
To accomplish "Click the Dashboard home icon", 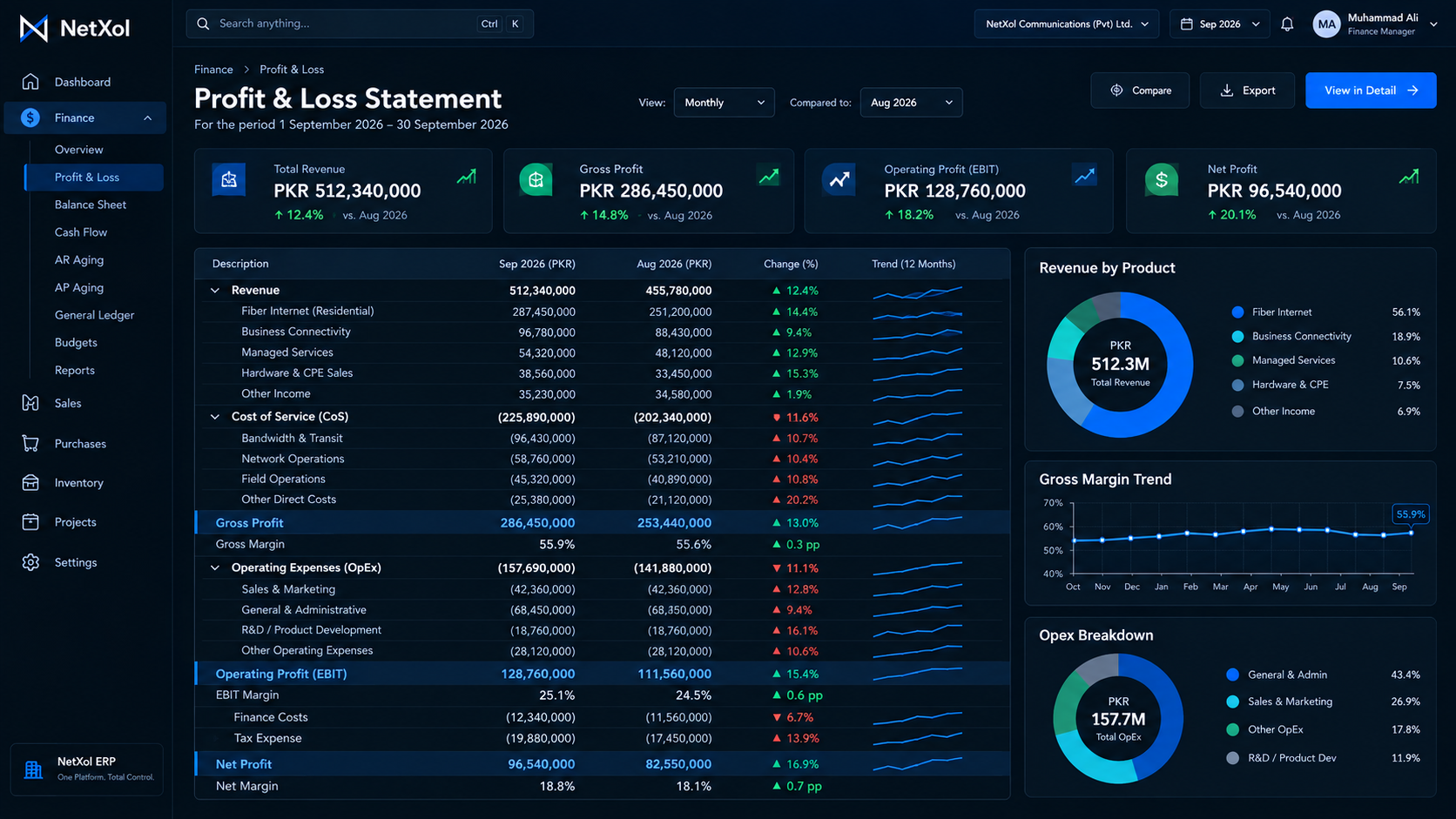I will pos(30,82).
